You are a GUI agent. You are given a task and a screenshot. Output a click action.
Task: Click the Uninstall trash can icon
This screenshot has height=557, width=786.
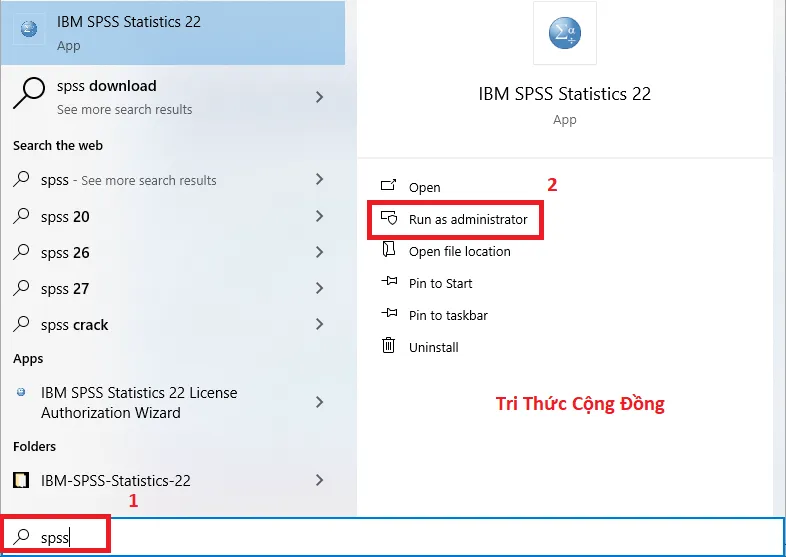click(388, 345)
